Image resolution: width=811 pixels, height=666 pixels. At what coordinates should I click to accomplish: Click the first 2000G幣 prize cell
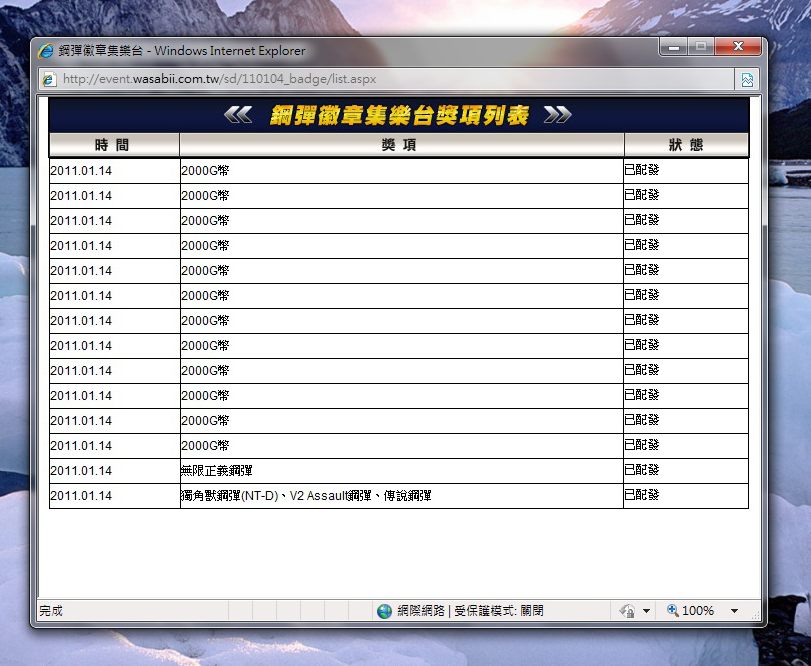tap(402, 171)
